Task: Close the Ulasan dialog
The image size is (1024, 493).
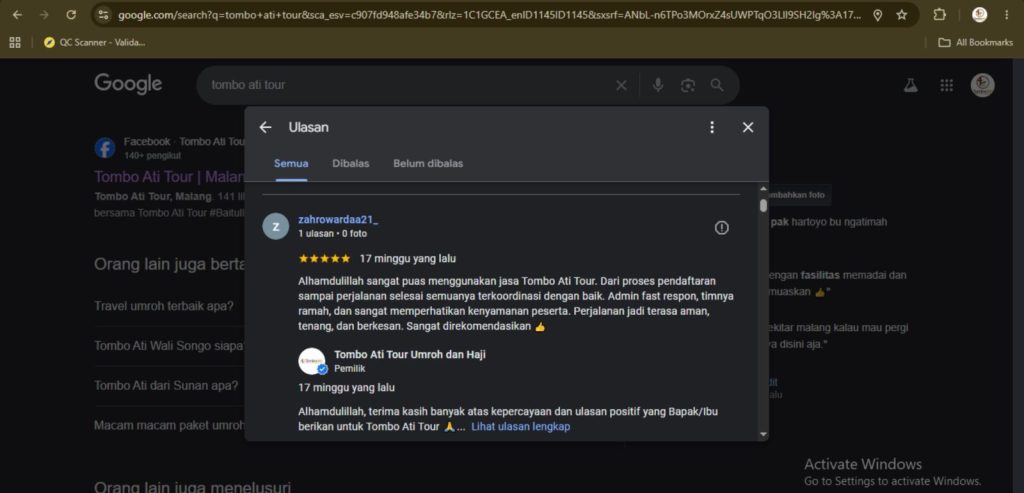Action: [748, 127]
